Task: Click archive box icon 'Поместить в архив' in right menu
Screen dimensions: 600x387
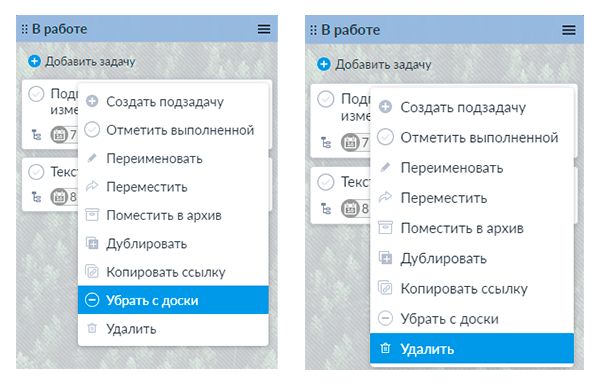Action: click(385, 228)
